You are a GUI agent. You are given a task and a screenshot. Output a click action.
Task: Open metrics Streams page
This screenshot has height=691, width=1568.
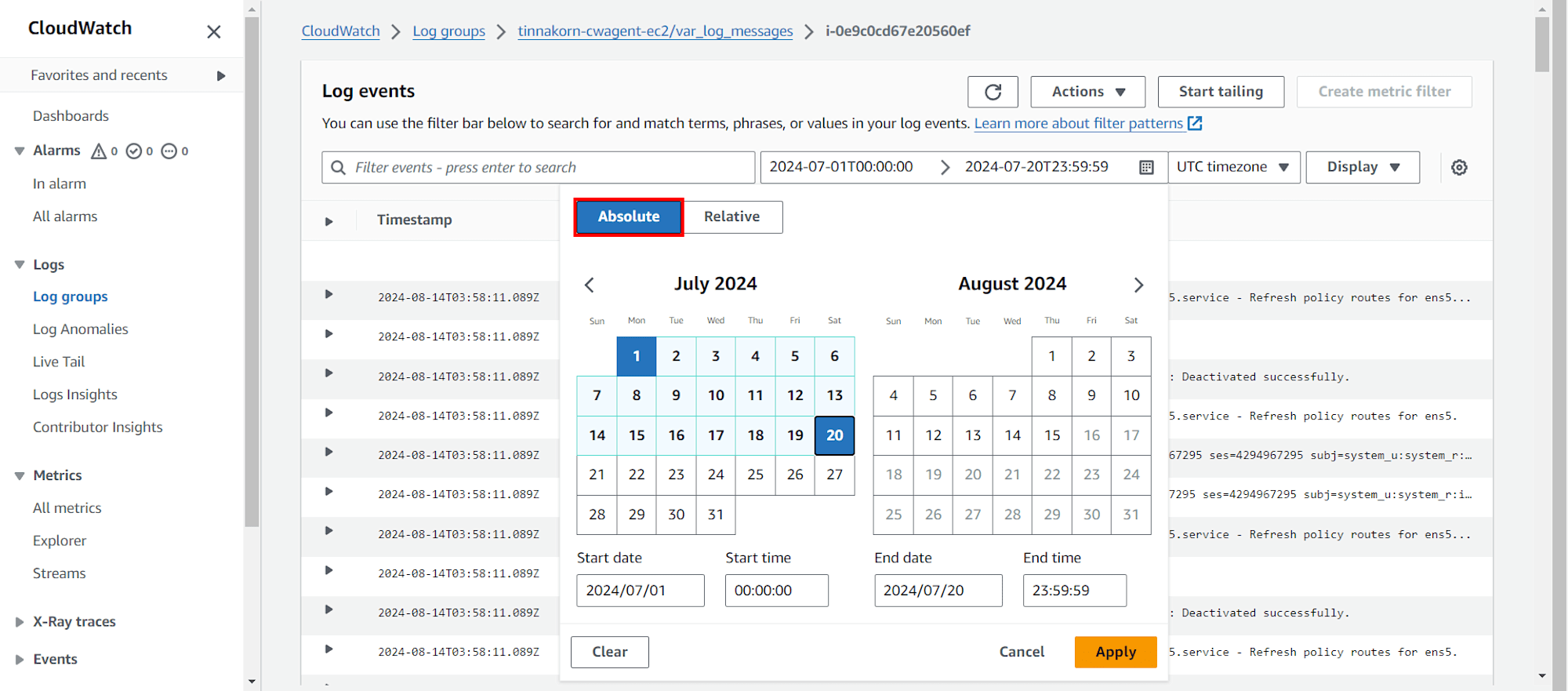click(x=60, y=573)
